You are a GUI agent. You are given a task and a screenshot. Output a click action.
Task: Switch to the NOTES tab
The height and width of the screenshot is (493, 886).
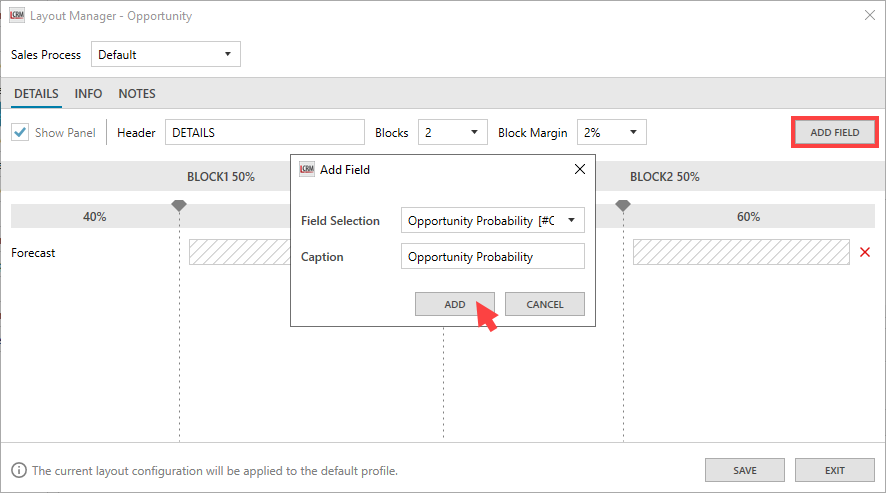tap(137, 94)
